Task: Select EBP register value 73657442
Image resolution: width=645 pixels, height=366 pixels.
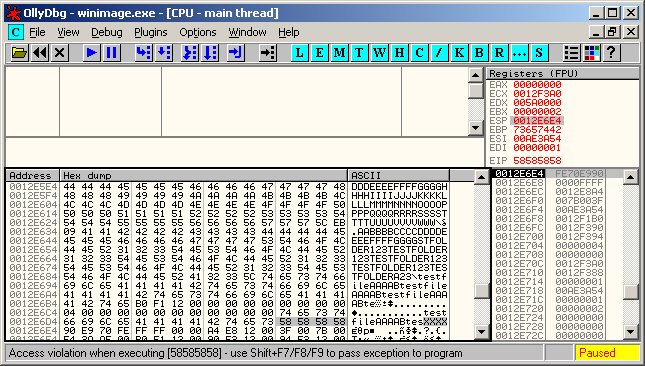Action: tap(537, 130)
